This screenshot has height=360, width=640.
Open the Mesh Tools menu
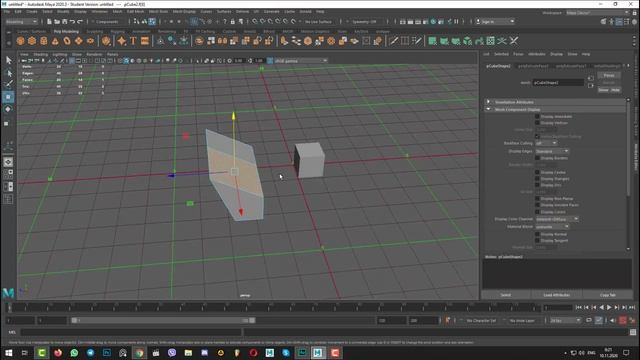(x=158, y=11)
